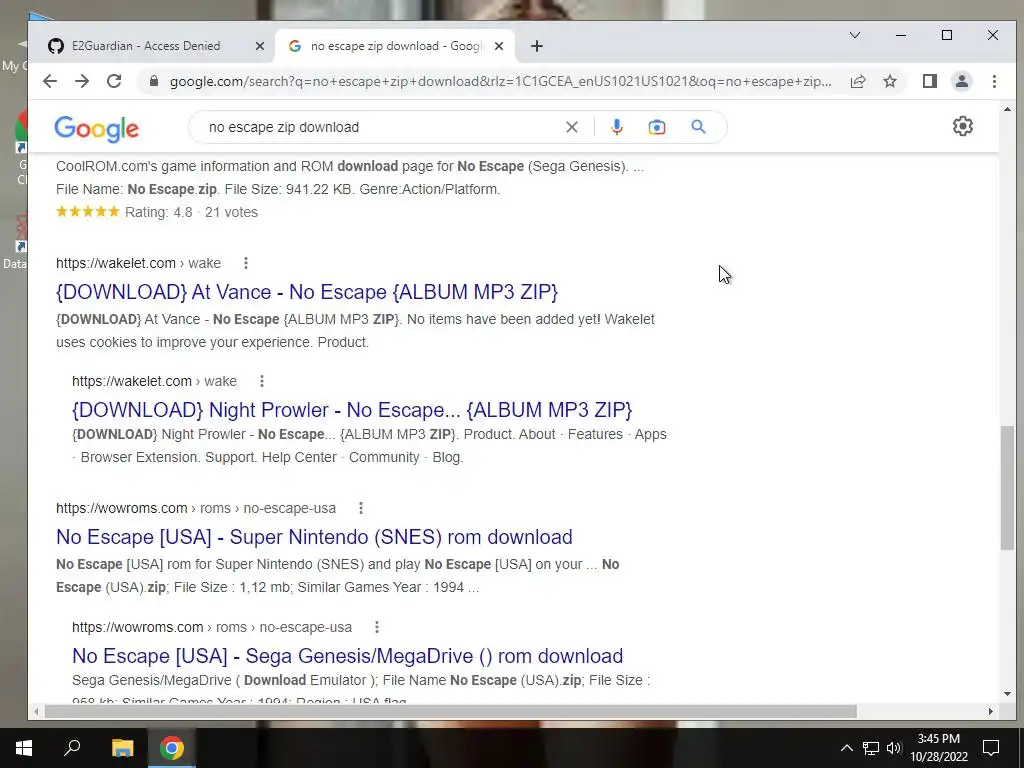Go forward in browser history

point(82,81)
